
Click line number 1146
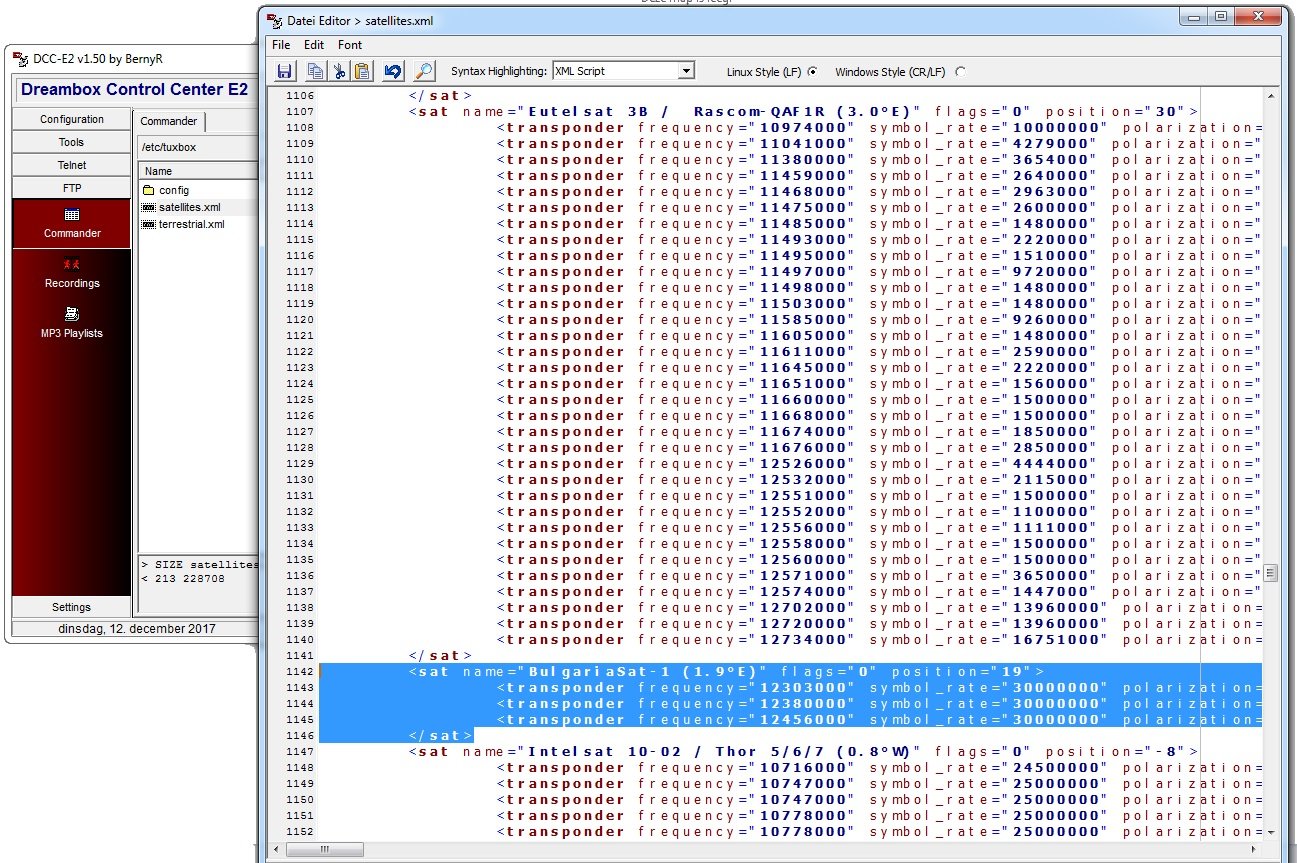[299, 736]
